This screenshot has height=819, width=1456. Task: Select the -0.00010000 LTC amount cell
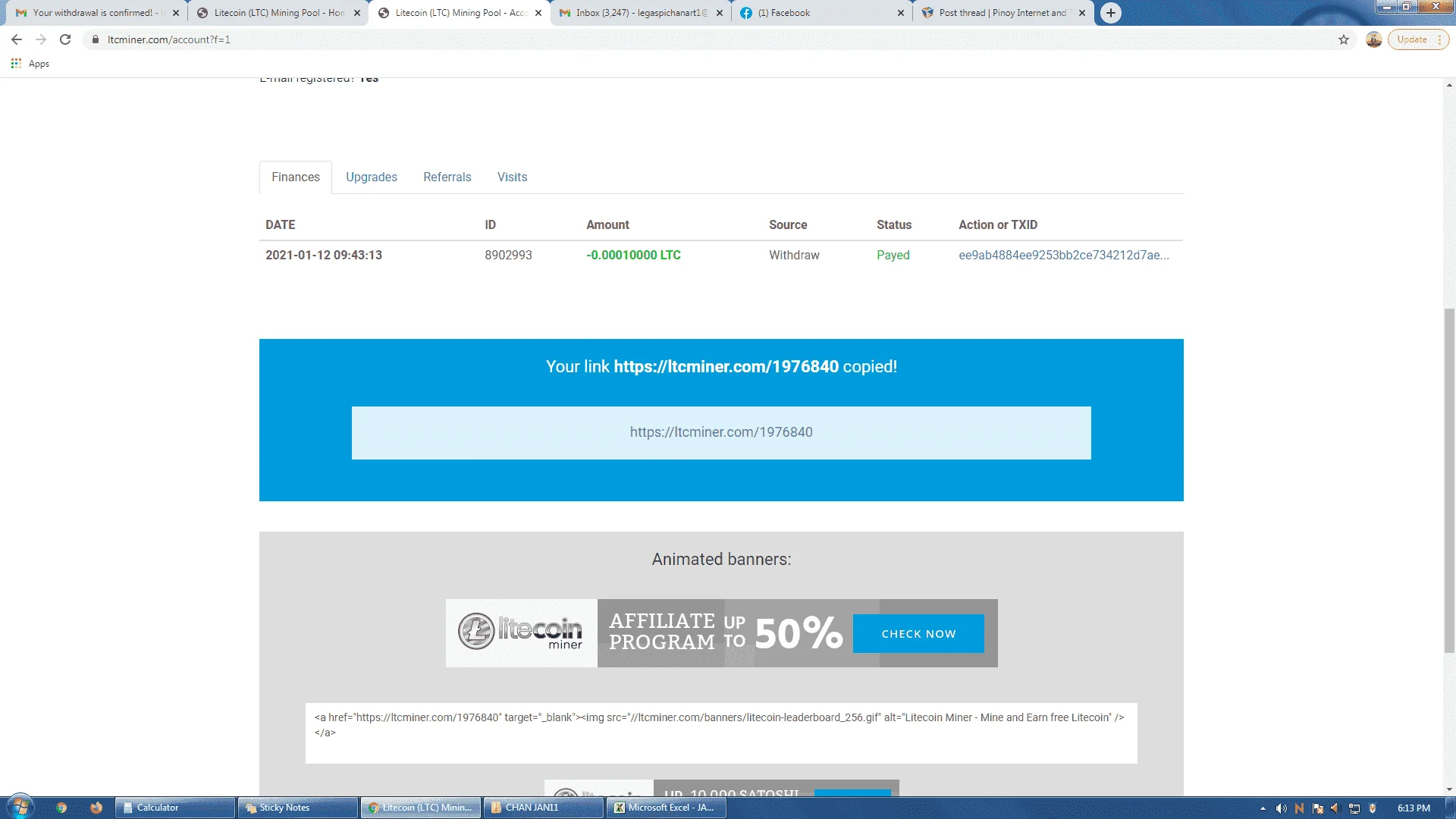(x=633, y=255)
